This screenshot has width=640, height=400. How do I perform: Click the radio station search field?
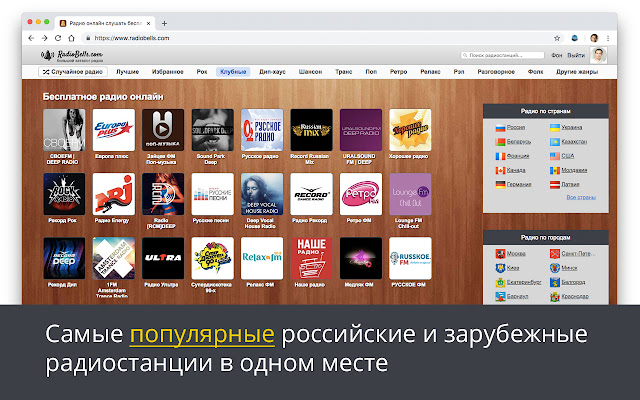point(503,55)
